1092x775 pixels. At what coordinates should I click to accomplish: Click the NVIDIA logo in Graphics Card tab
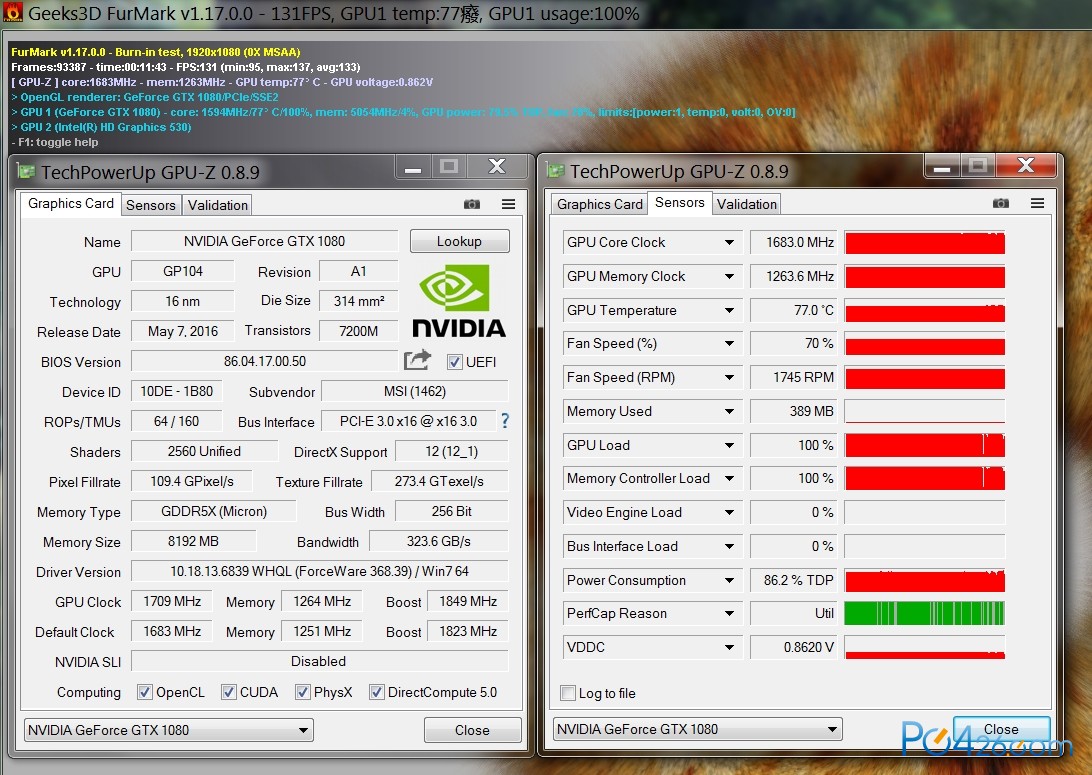coord(458,301)
